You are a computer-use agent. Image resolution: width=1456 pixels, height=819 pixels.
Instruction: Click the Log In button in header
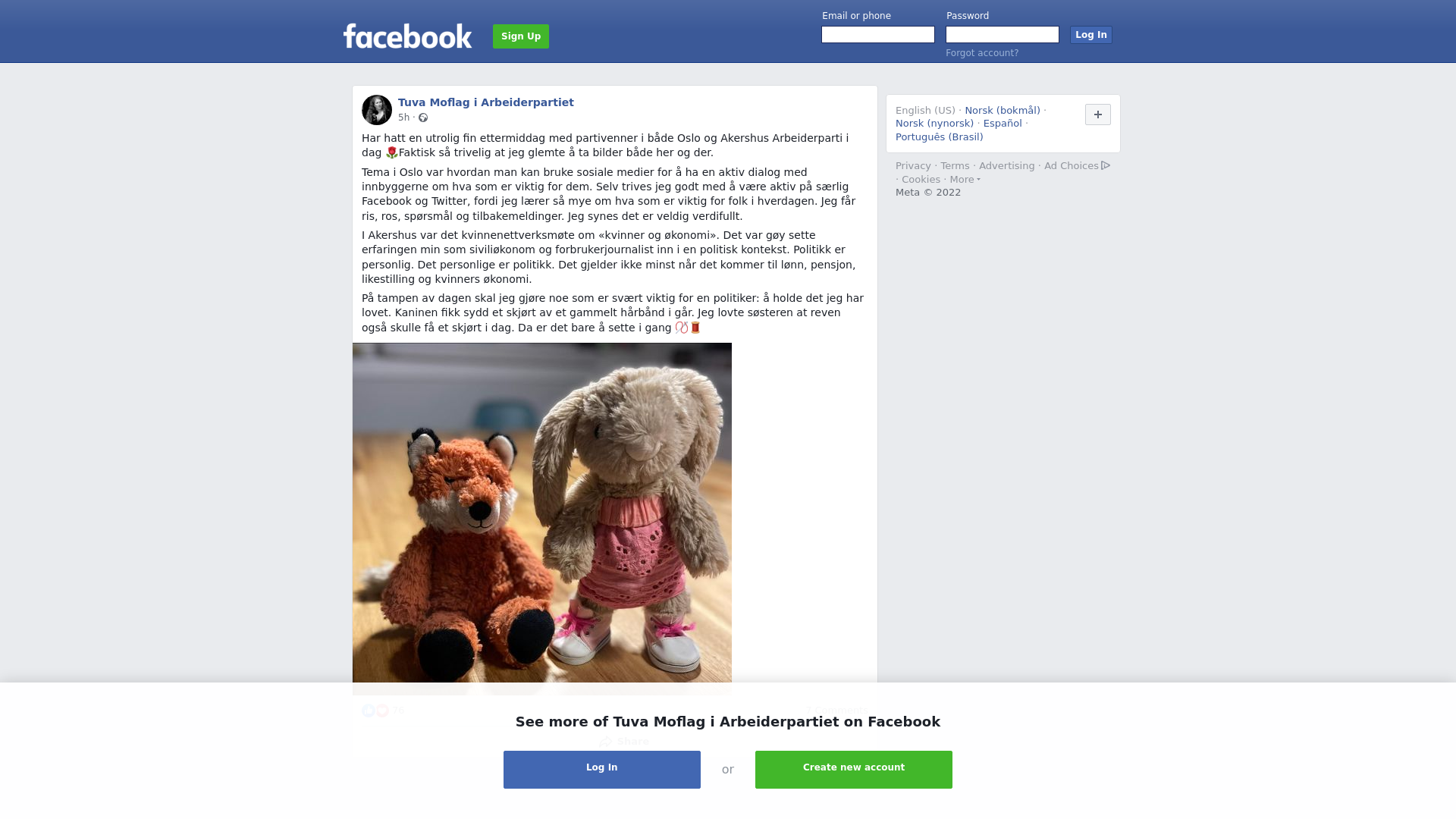point(1091,35)
